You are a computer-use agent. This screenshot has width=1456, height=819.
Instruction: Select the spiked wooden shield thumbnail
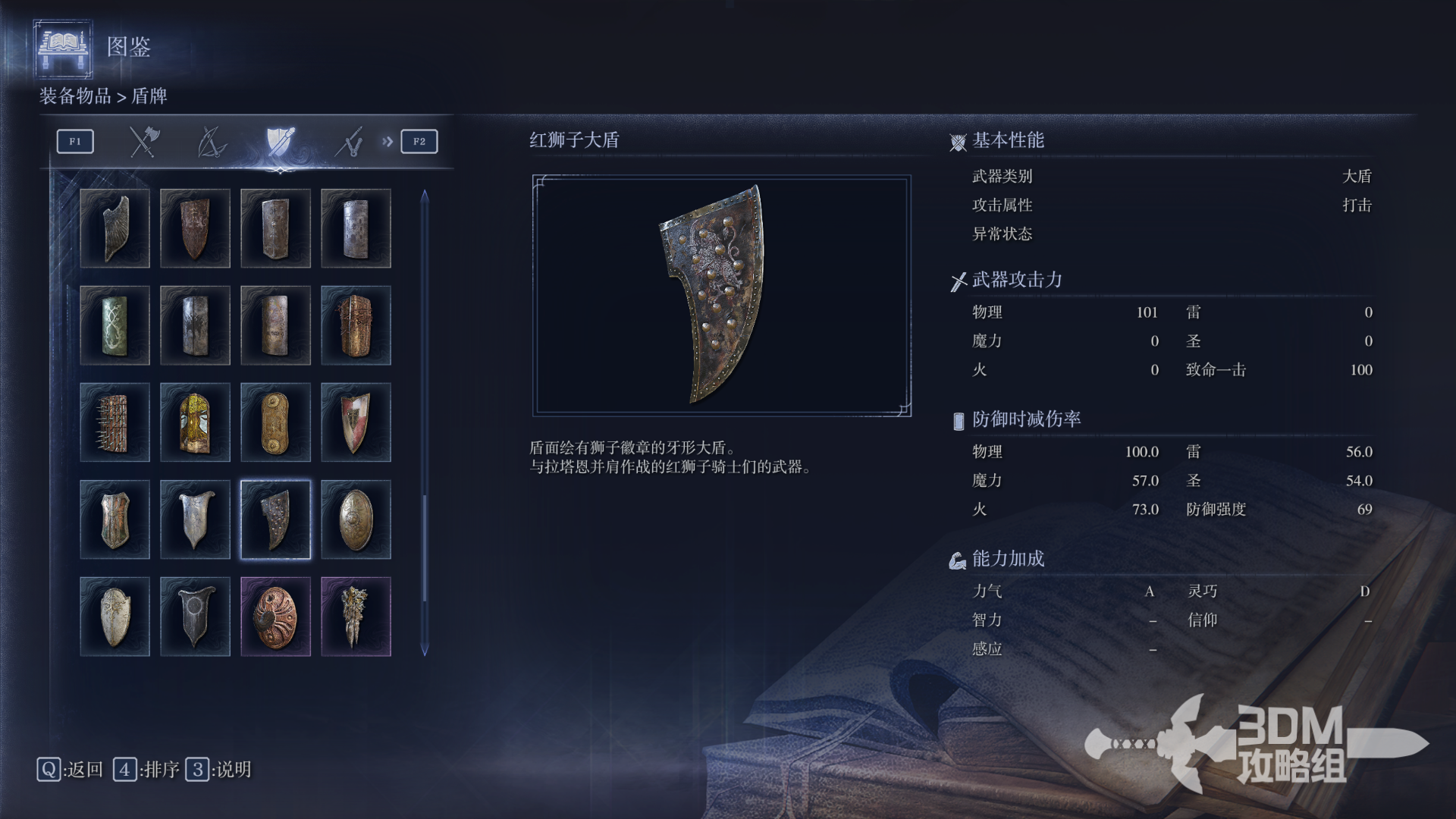[x=115, y=422]
